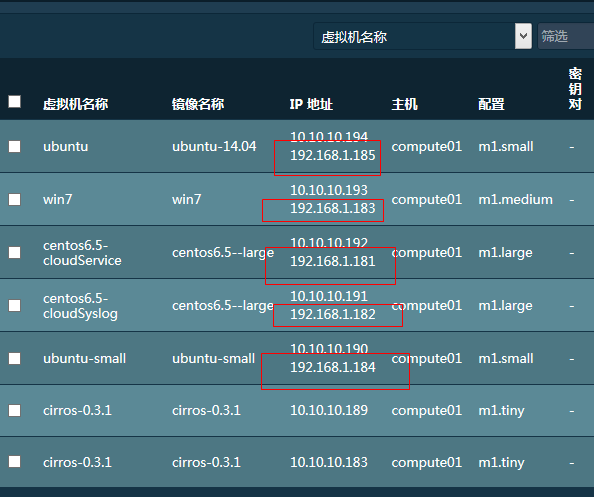This screenshot has height=497, width=594.
Task: Click the 镜像名称 column header
Action: click(198, 104)
